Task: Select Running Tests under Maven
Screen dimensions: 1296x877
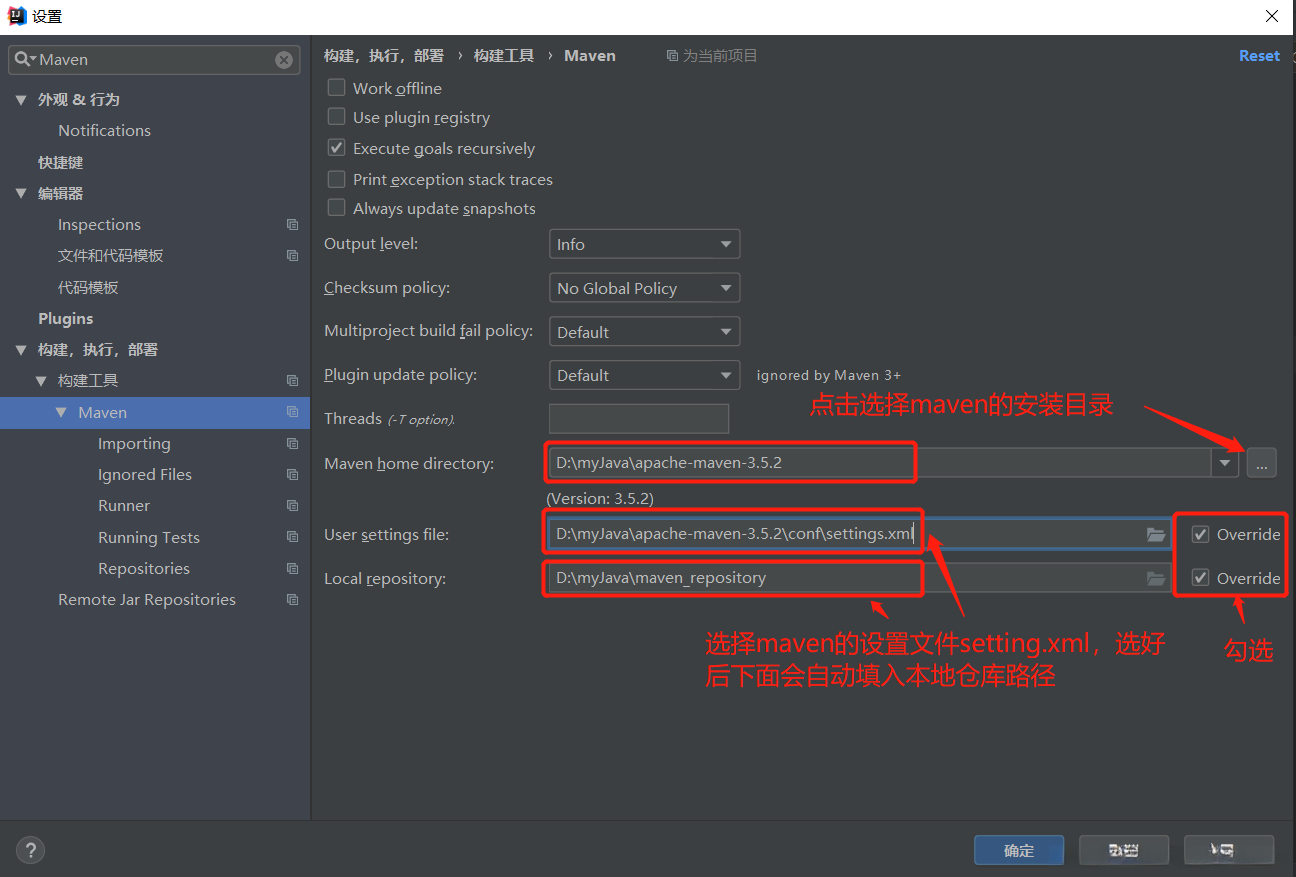Action: tap(149, 538)
